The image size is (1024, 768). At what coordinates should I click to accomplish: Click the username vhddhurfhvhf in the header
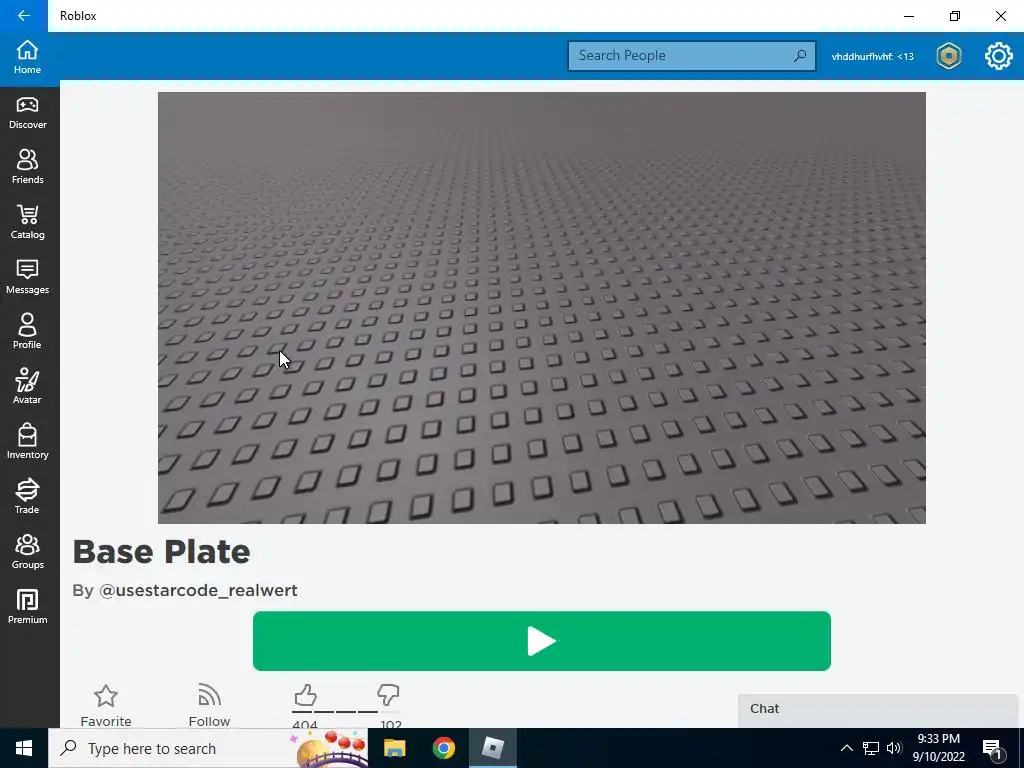coord(872,56)
